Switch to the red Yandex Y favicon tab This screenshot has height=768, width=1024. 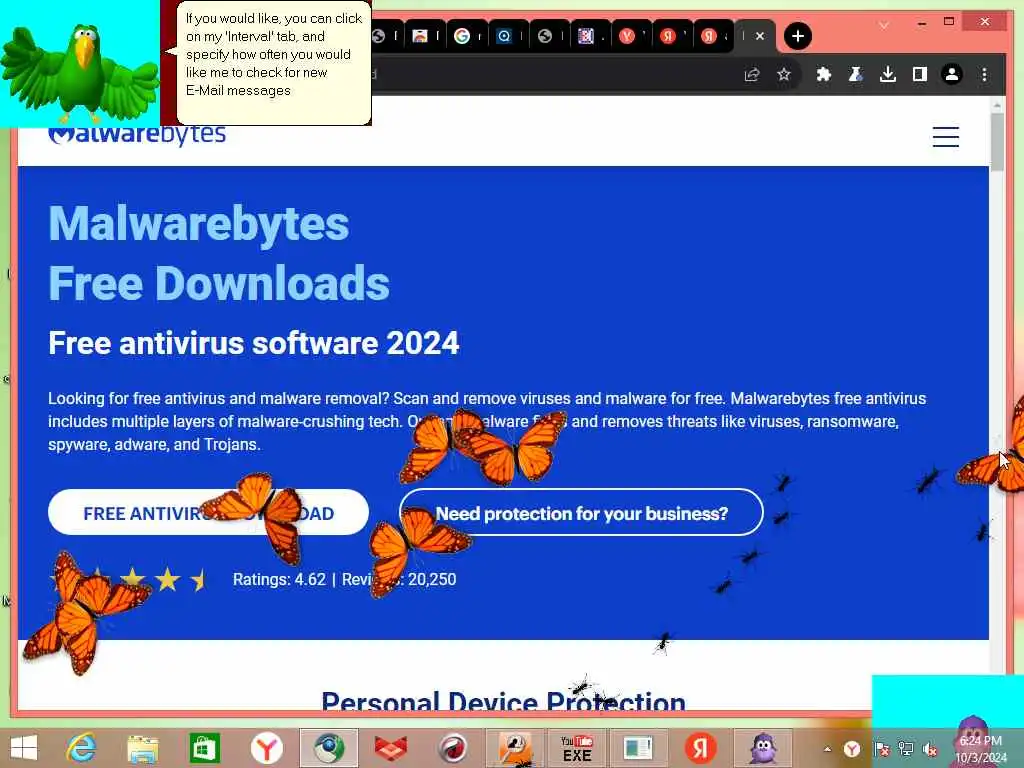627,36
